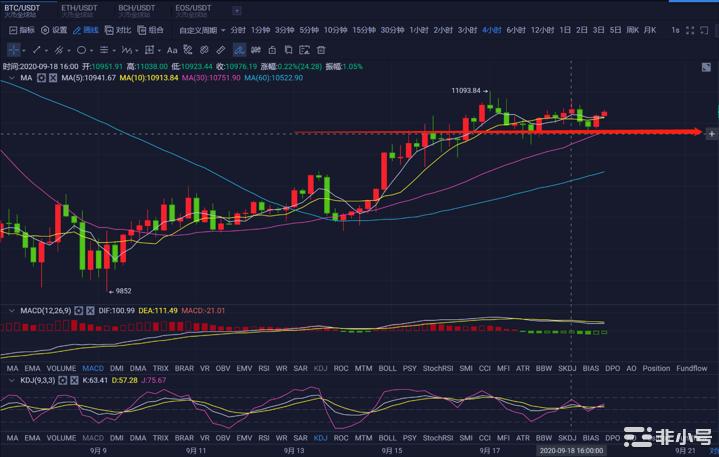Select the 30分钟 timeframe

pyautogui.click(x=392, y=30)
